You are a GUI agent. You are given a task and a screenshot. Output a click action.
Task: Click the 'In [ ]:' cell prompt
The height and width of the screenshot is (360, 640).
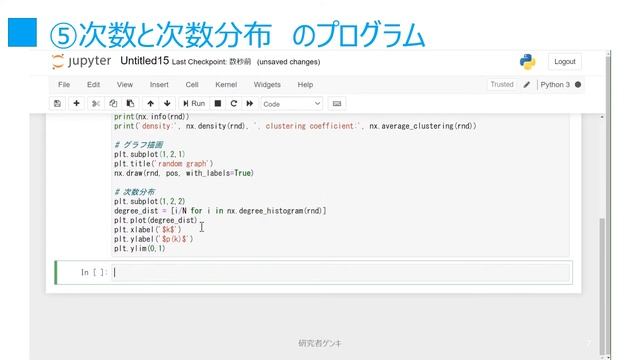tap(94, 272)
